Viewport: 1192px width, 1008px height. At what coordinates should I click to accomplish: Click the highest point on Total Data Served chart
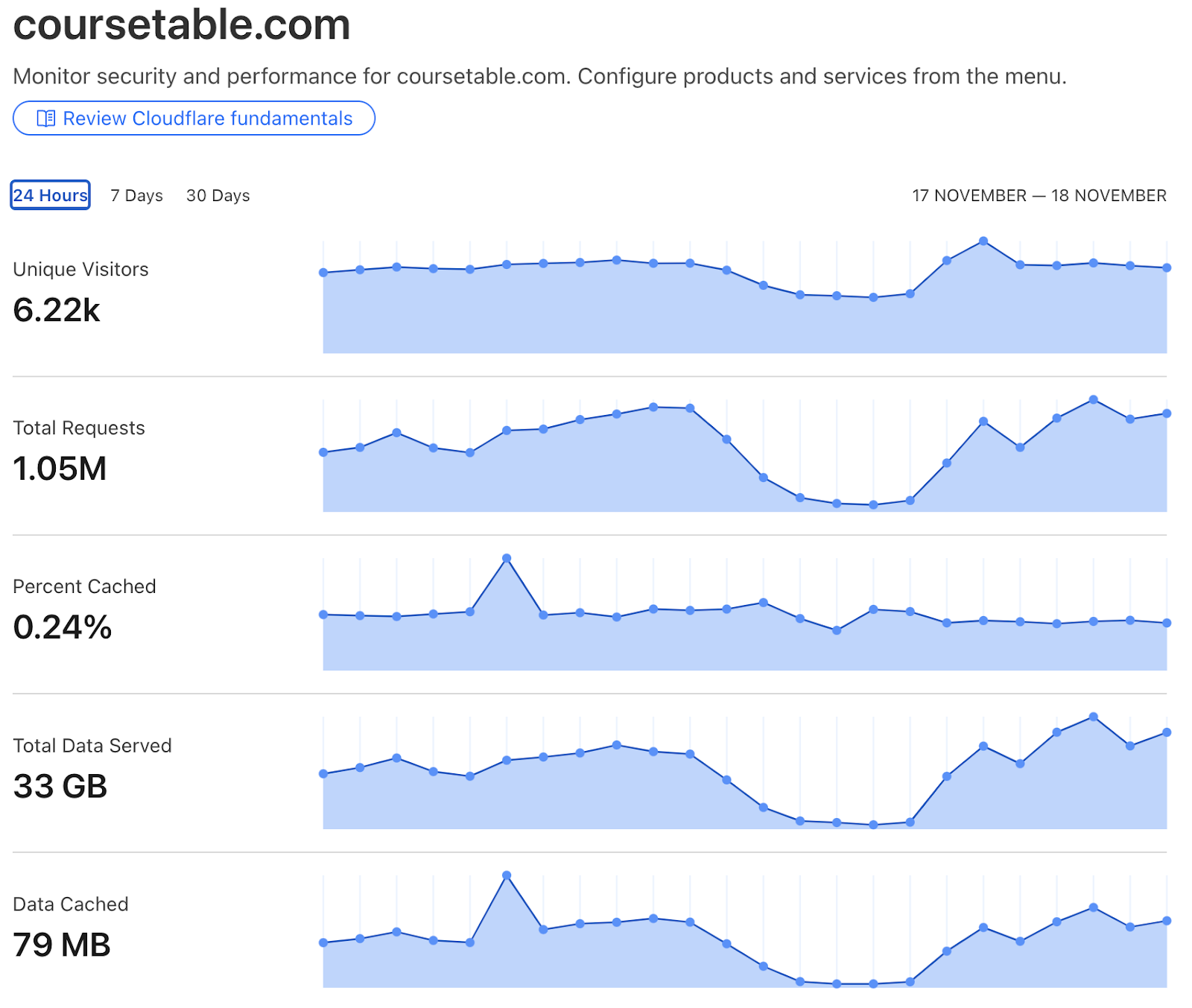1093,717
